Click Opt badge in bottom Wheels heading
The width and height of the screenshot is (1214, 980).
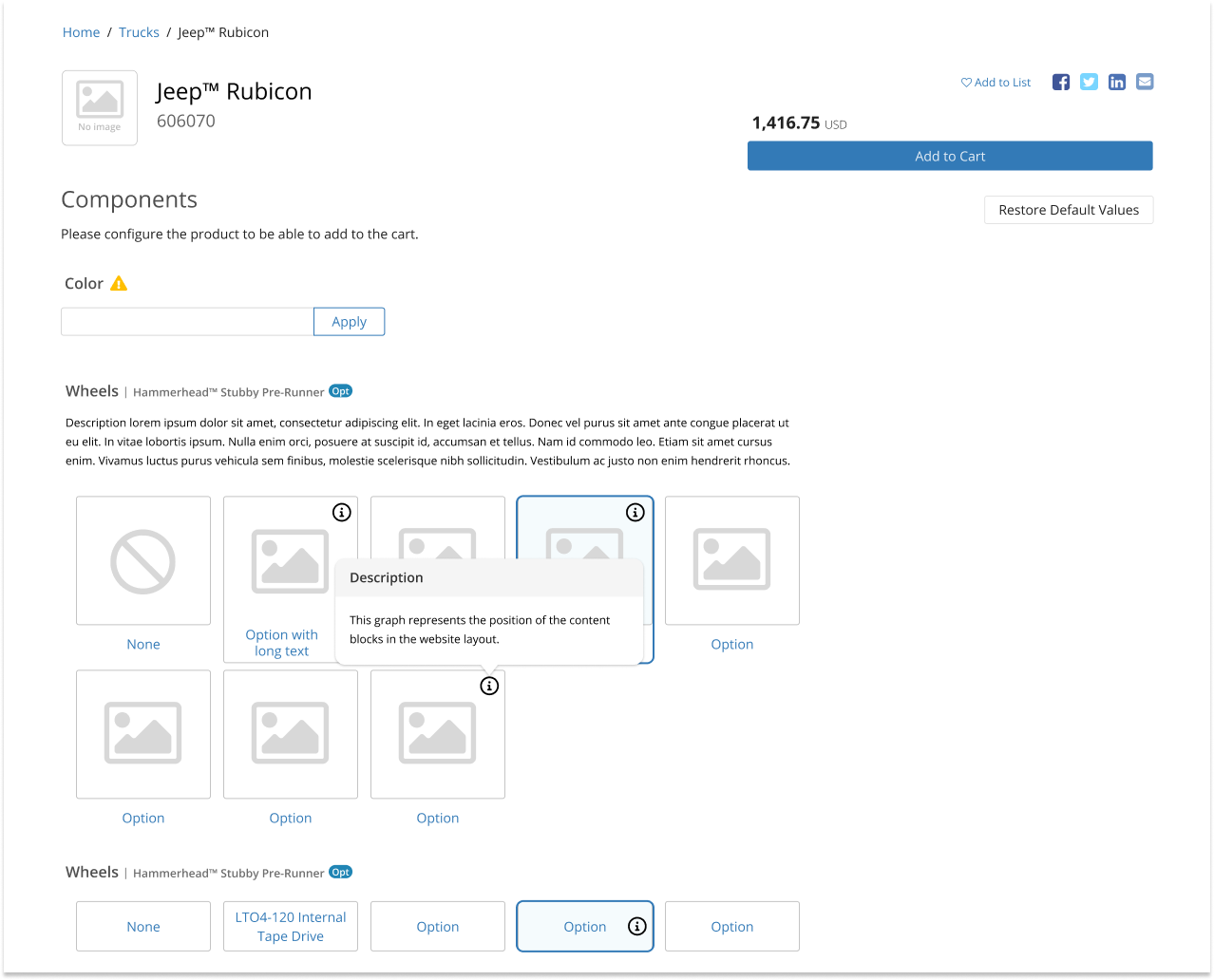tap(340, 873)
